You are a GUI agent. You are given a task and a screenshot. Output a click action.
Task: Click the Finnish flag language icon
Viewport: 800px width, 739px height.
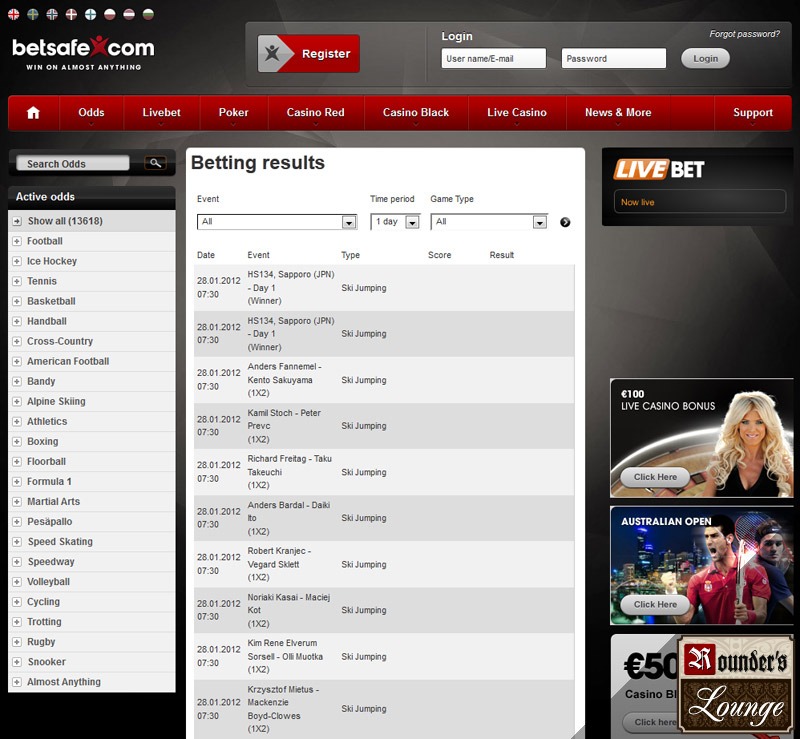coord(90,14)
